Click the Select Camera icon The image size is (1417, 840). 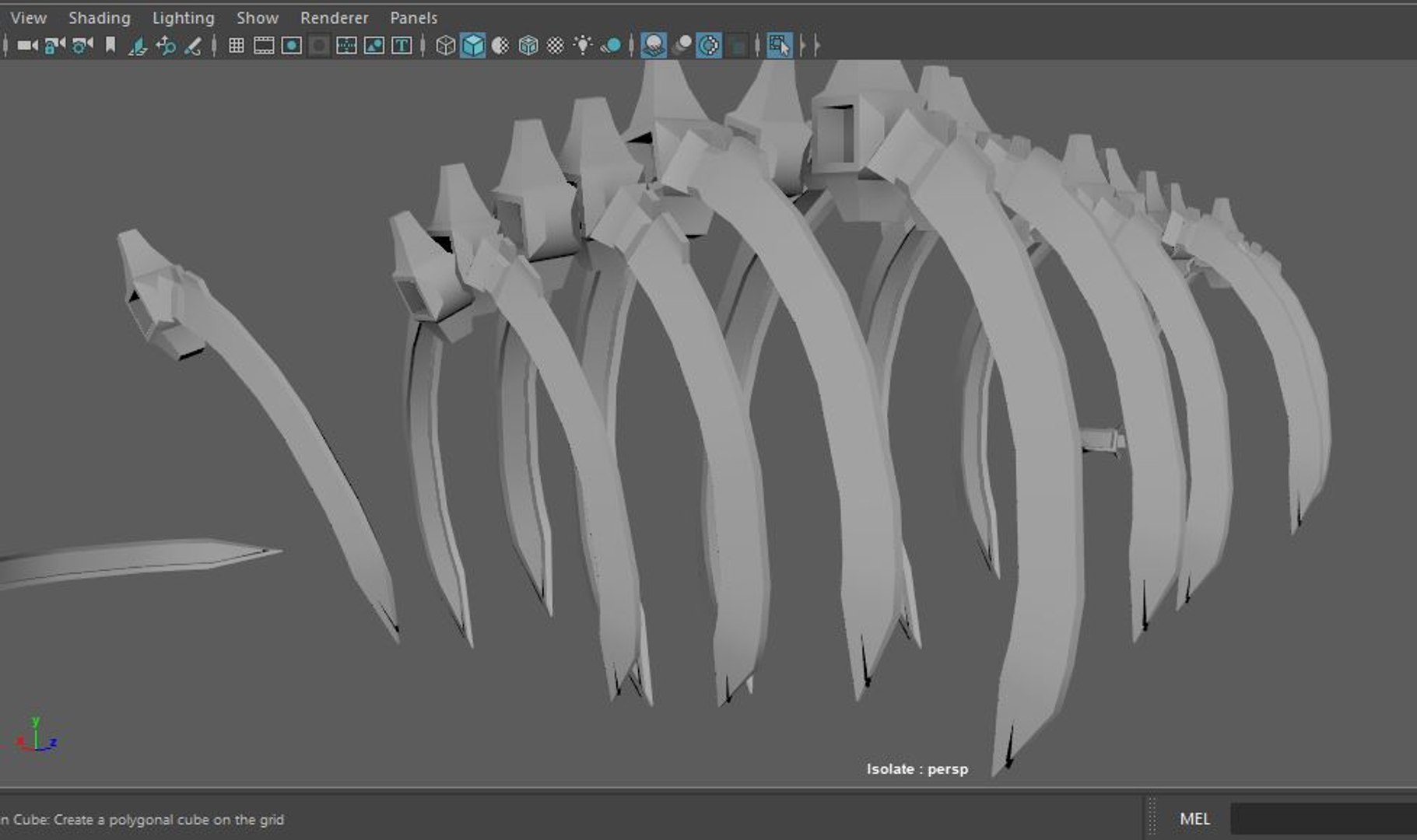pyautogui.click(x=28, y=46)
